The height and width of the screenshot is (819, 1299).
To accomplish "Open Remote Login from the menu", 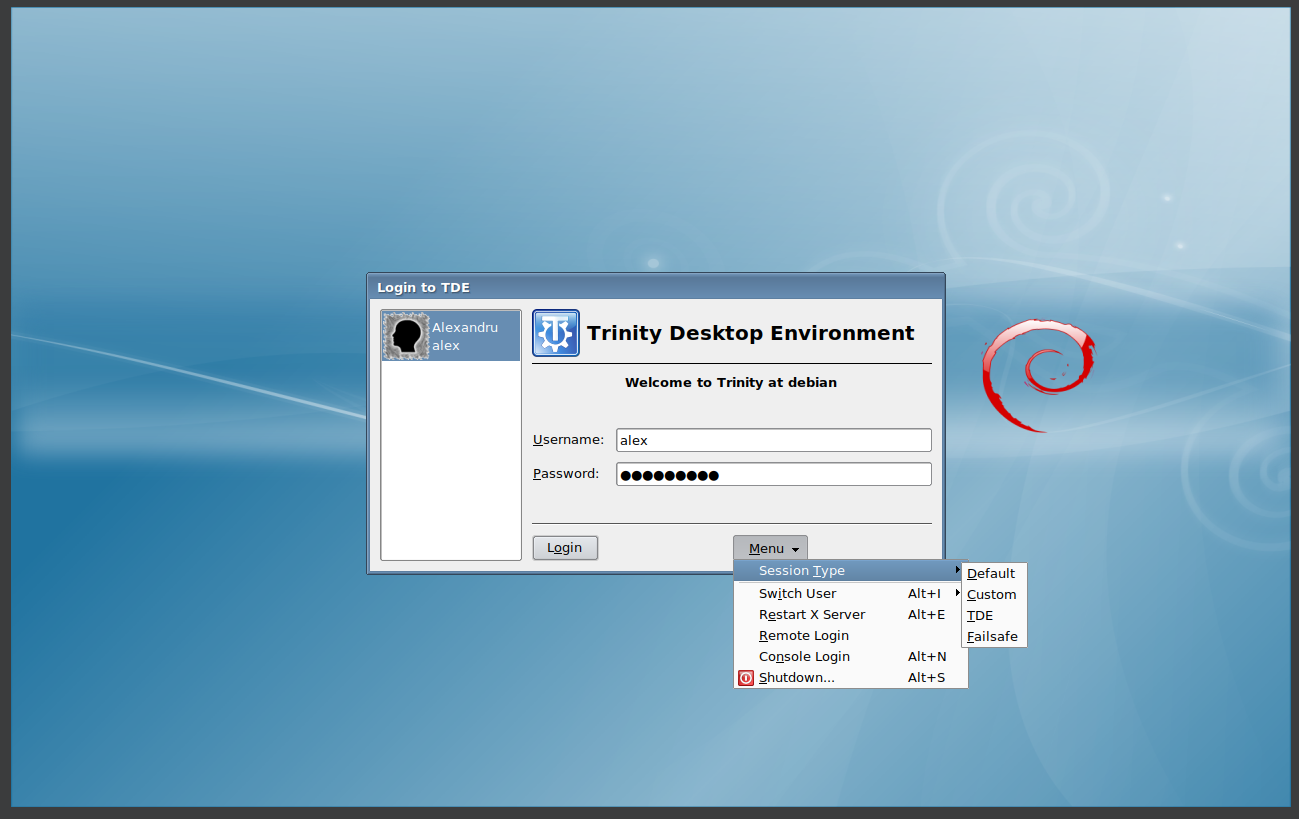I will tap(803, 635).
